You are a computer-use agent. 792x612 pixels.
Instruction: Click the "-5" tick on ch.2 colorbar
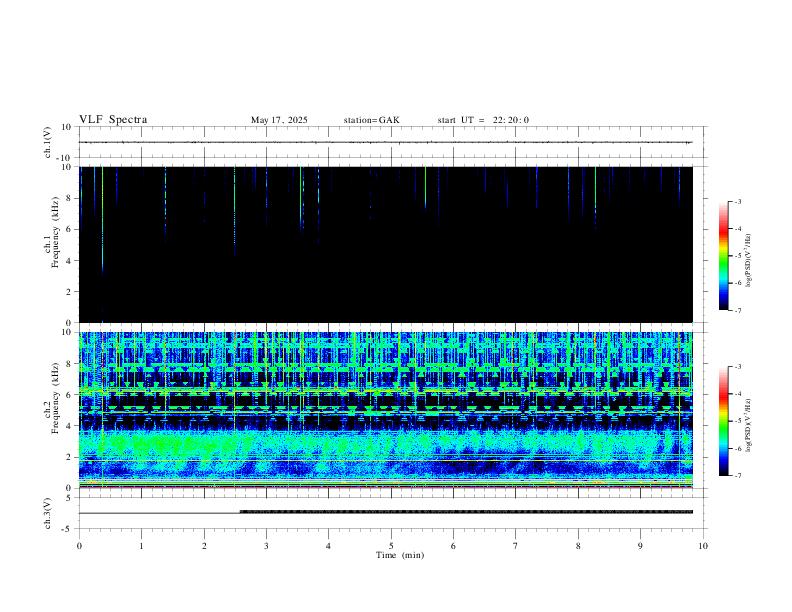point(737,421)
